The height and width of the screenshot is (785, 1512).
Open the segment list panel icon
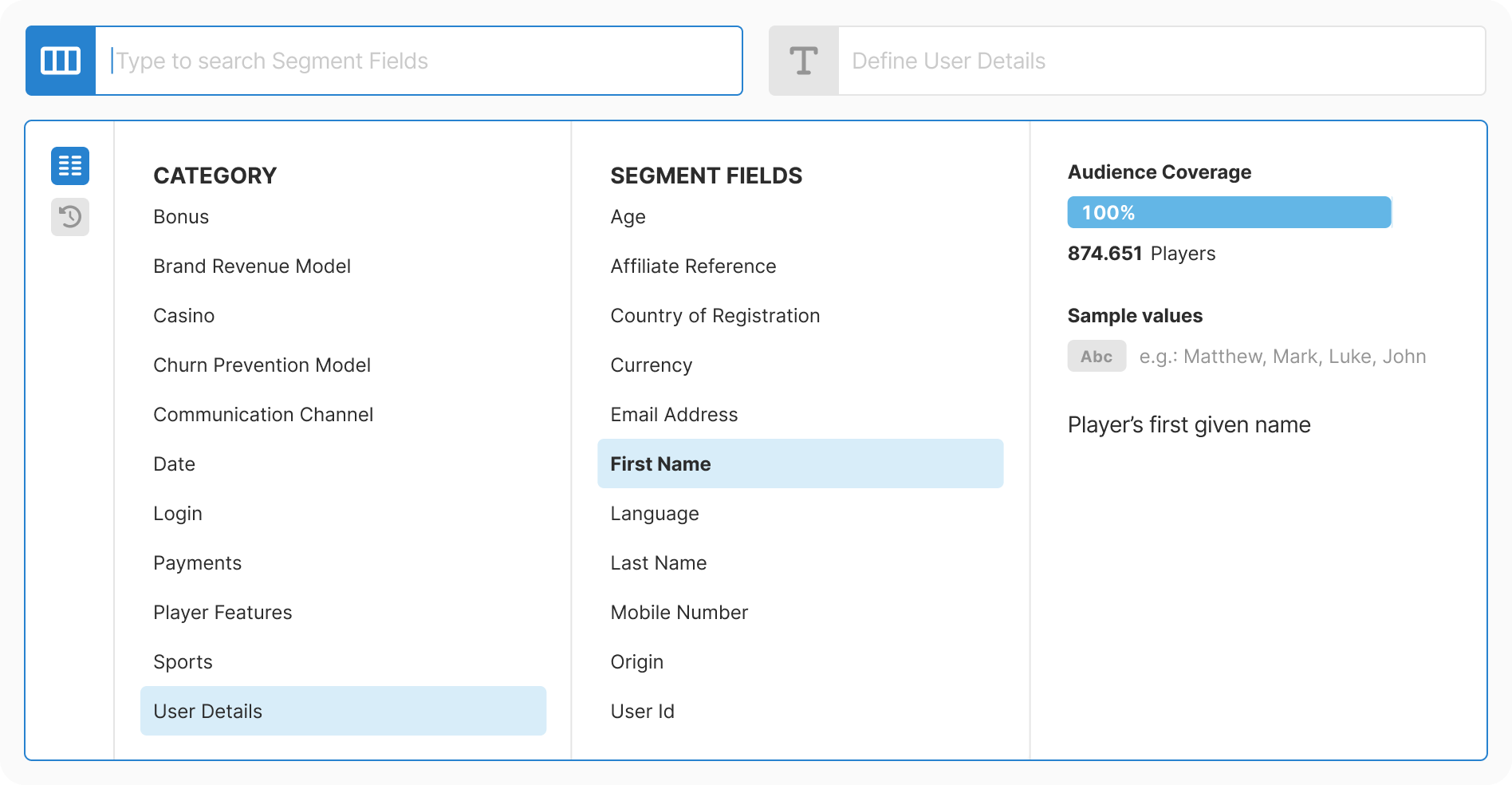pyautogui.click(x=69, y=165)
